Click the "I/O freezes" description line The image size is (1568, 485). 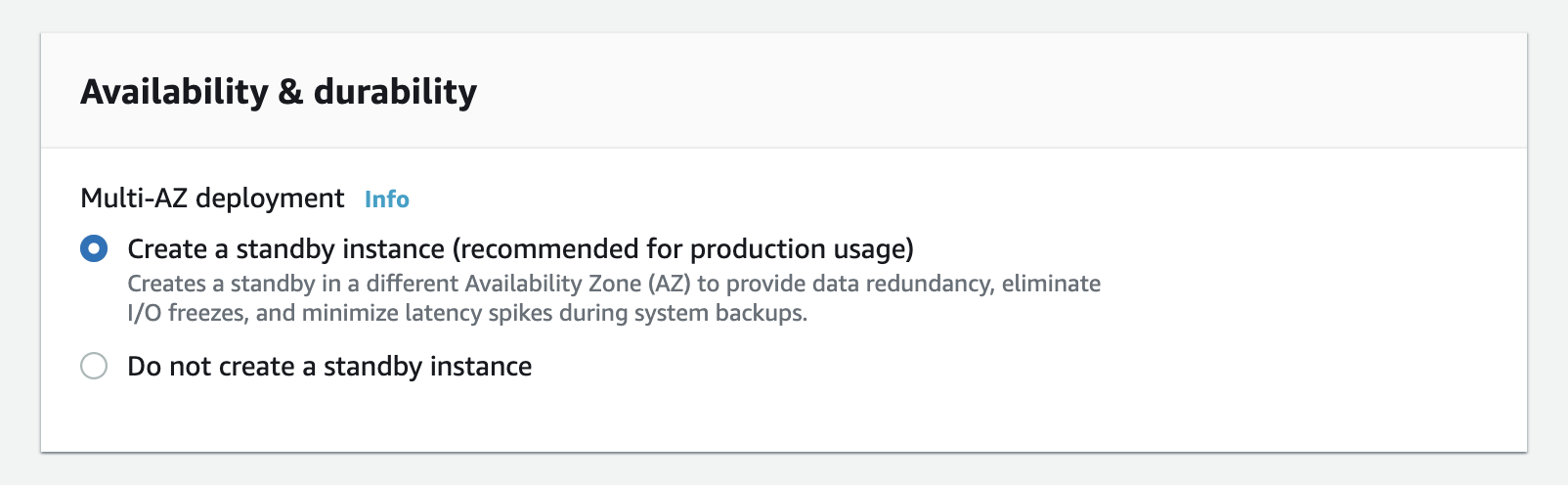[x=468, y=314]
